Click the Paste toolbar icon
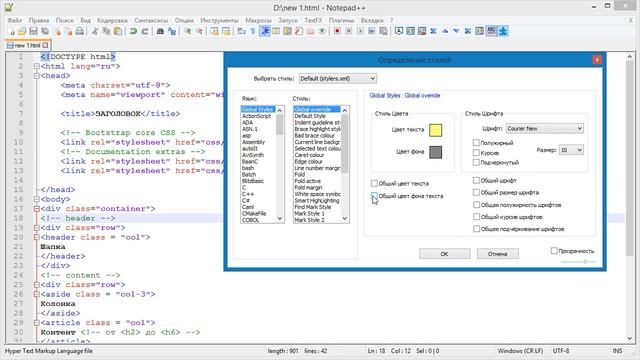640x360 pixels. click(x=118, y=31)
